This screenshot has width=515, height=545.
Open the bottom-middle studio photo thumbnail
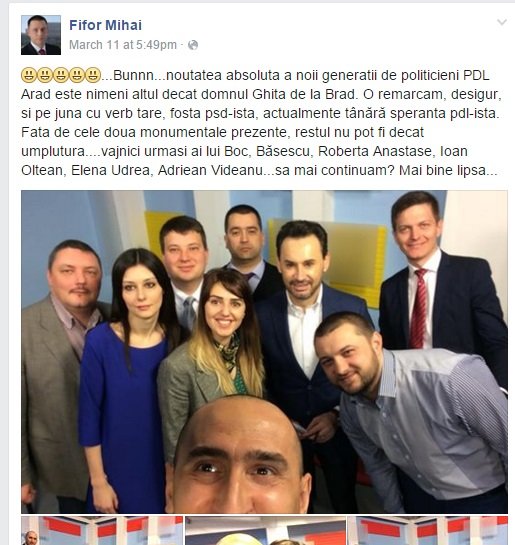click(x=265, y=530)
